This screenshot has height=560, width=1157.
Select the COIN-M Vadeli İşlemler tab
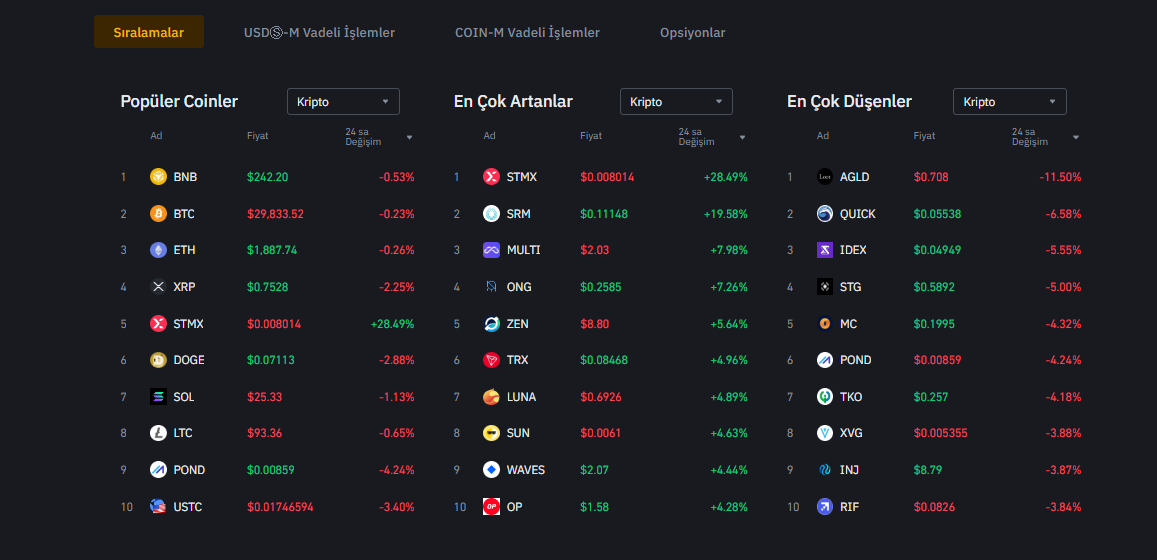click(527, 33)
